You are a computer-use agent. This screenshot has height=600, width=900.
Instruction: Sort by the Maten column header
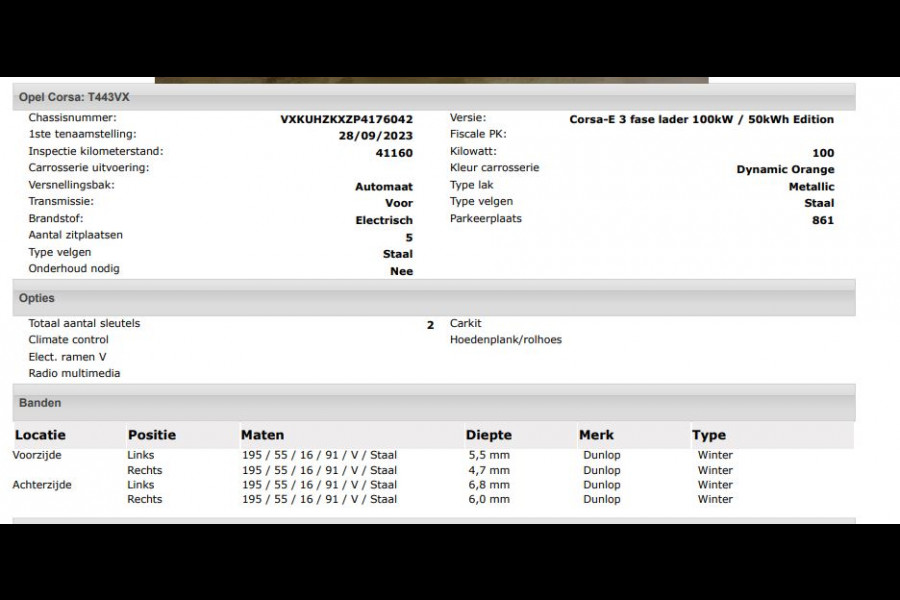coord(262,435)
